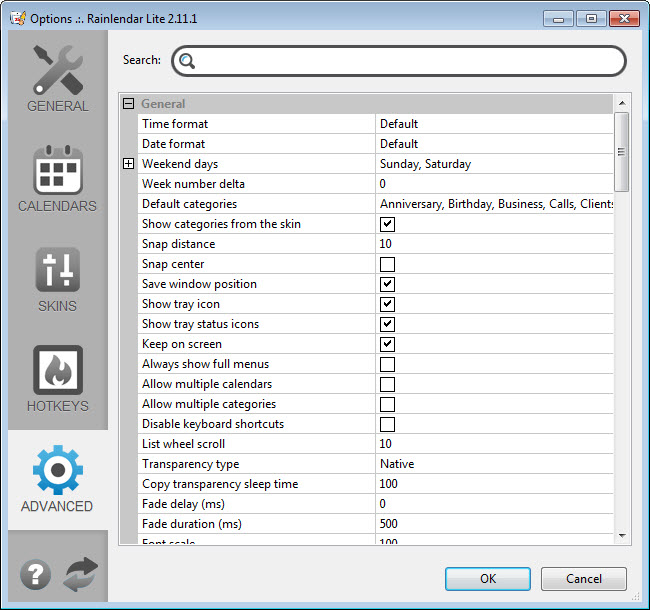Open Default categories value list
Viewport: 650px width, 610px height.
click(x=494, y=204)
